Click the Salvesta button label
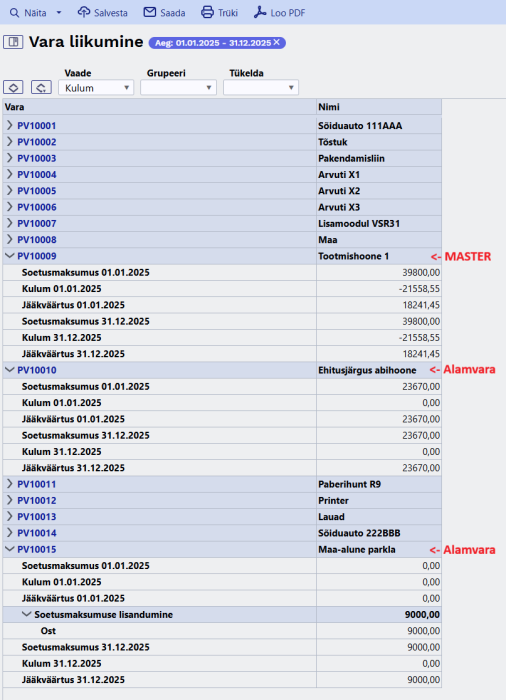This screenshot has height=700, width=506. 111,13
